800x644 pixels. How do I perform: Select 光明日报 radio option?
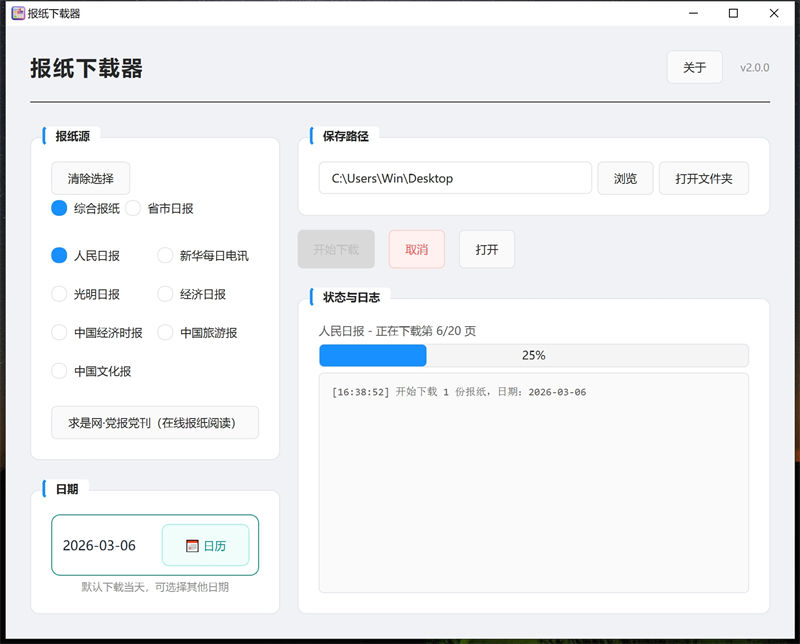tap(60, 294)
